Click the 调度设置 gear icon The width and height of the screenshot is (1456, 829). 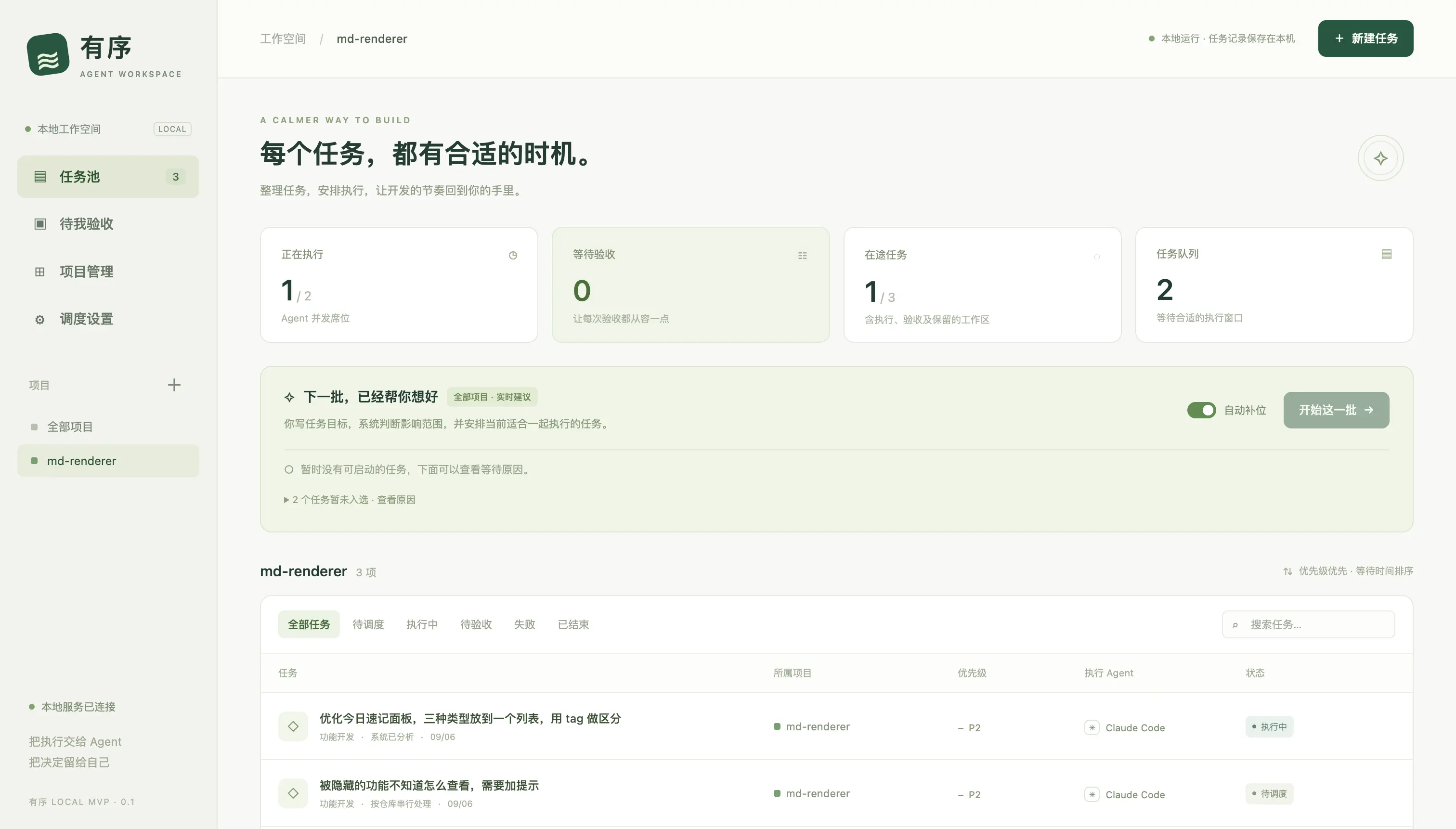[x=40, y=319]
